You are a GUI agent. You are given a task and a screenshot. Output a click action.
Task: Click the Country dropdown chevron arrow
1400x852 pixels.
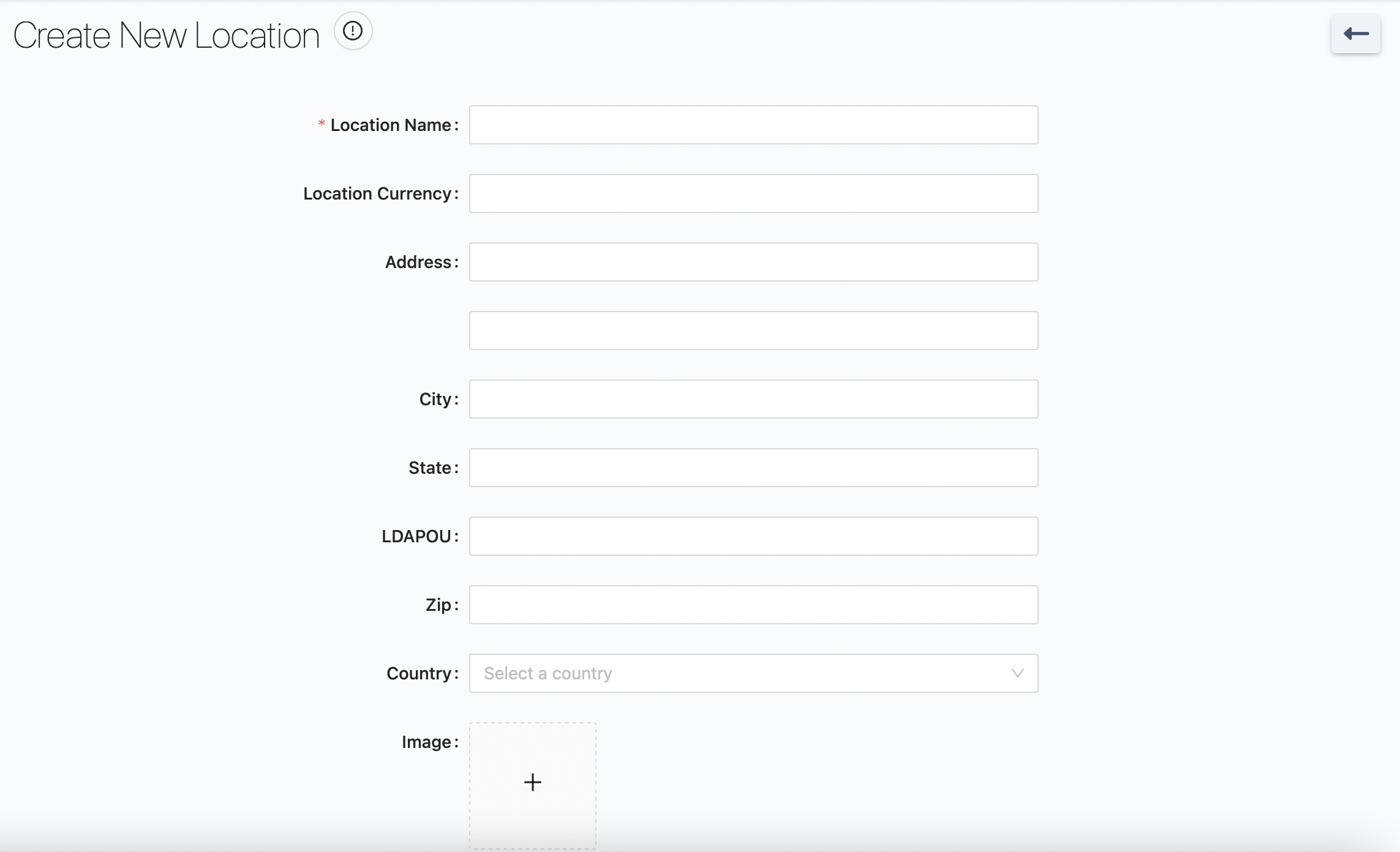[1017, 673]
